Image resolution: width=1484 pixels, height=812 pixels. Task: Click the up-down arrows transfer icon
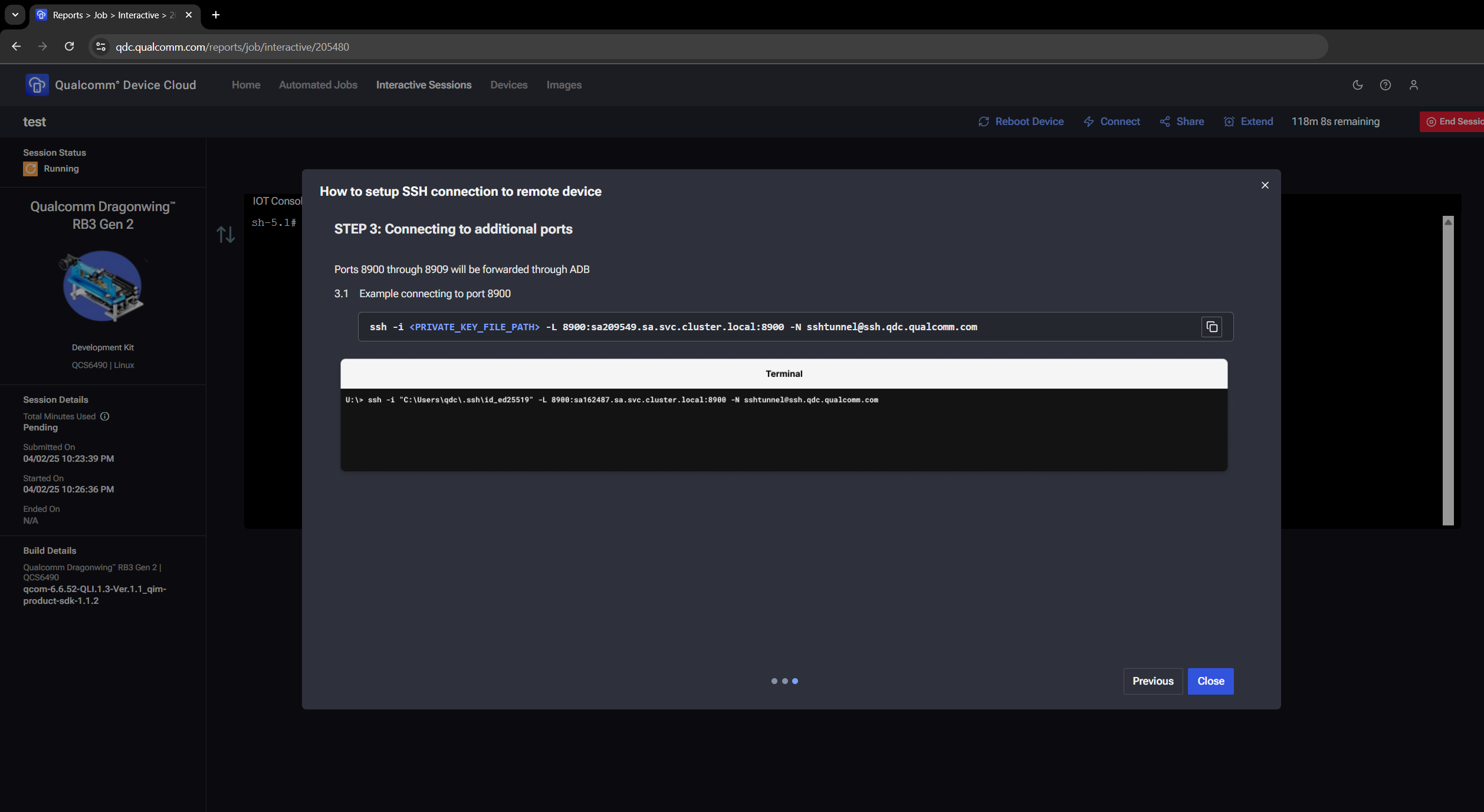point(225,235)
